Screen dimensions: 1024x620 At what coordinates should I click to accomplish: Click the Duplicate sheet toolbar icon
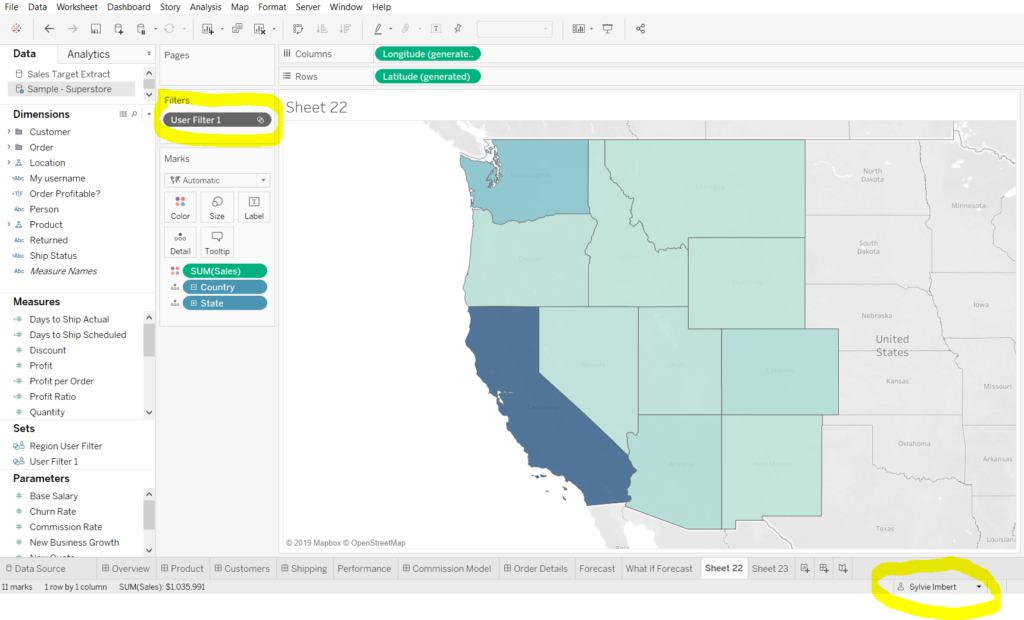237,29
